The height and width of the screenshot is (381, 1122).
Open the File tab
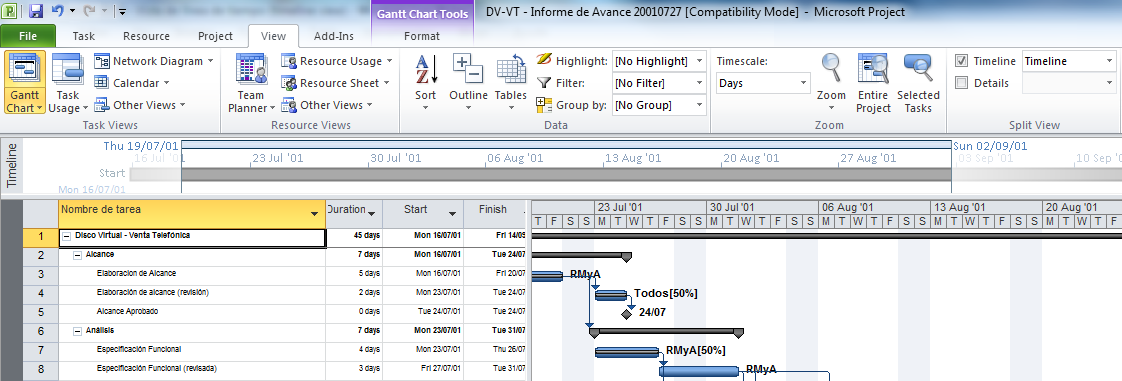click(x=28, y=36)
